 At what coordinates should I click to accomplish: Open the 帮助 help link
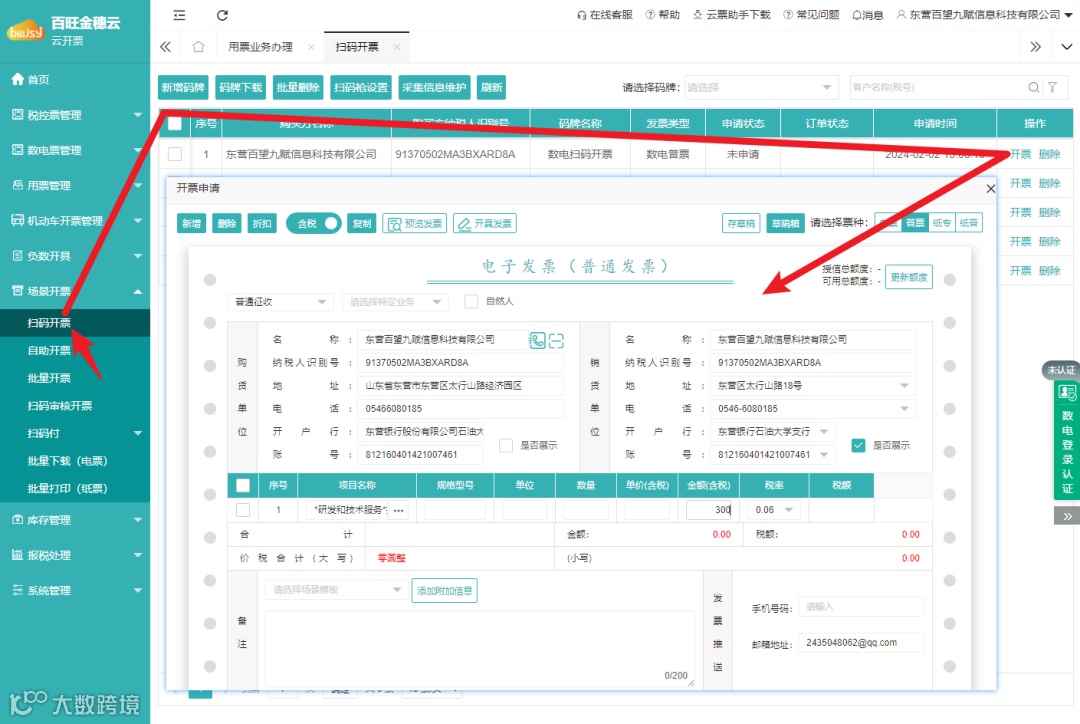pos(663,14)
